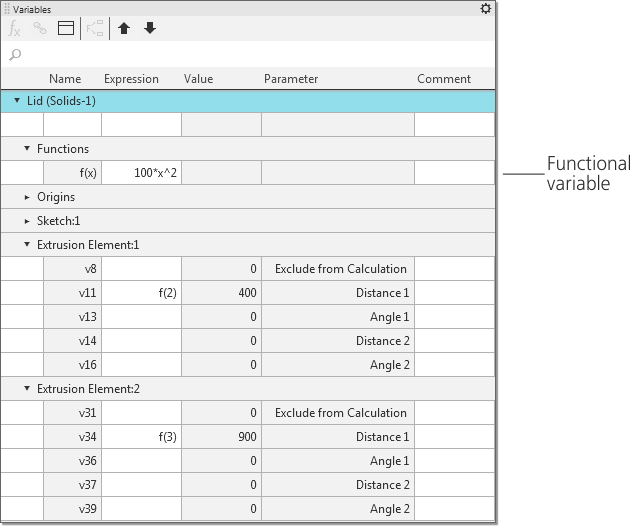Edit the f(x) expression 100*x^2 cell
The image size is (630, 526).
pyautogui.click(x=141, y=173)
